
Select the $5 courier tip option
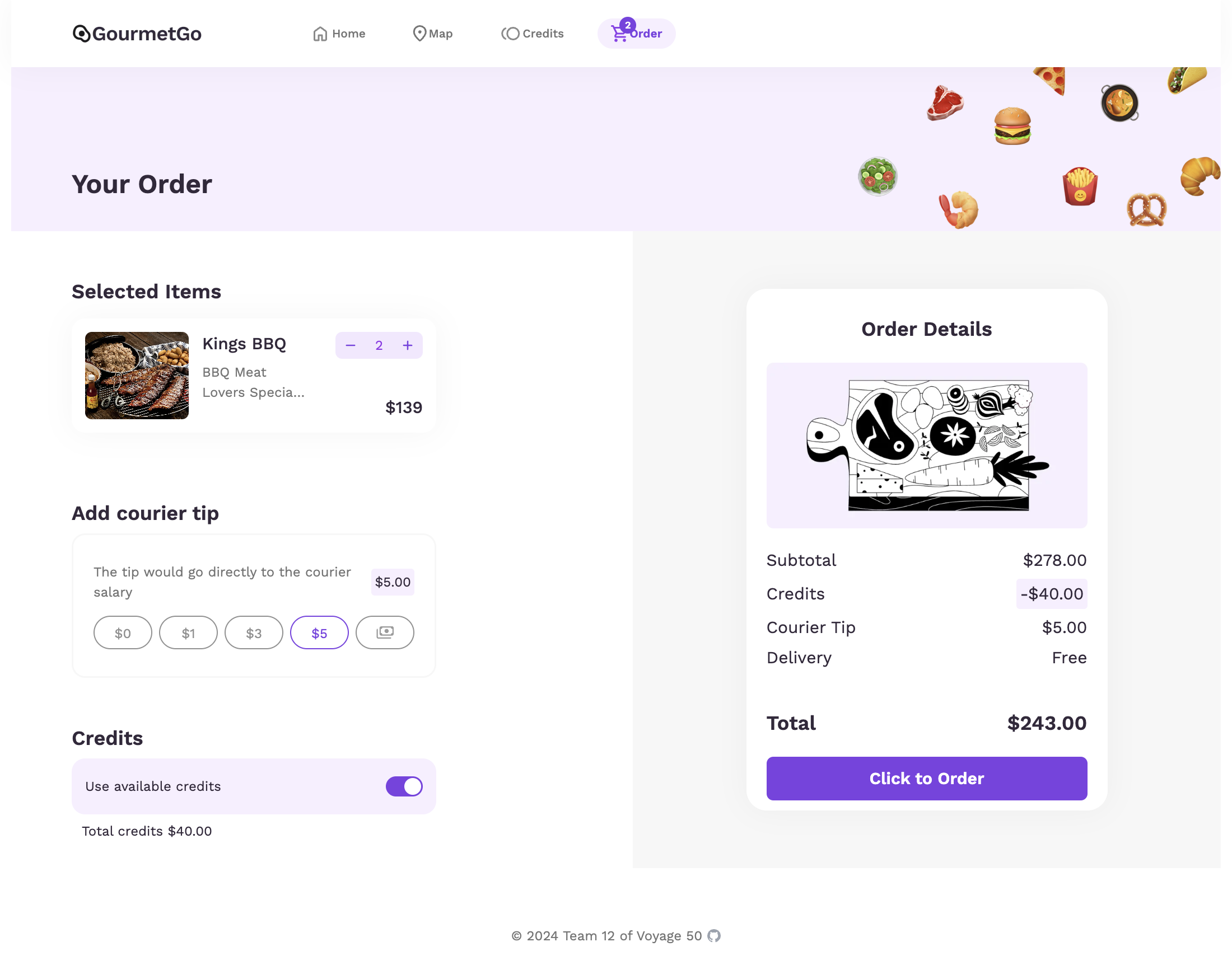(319, 632)
